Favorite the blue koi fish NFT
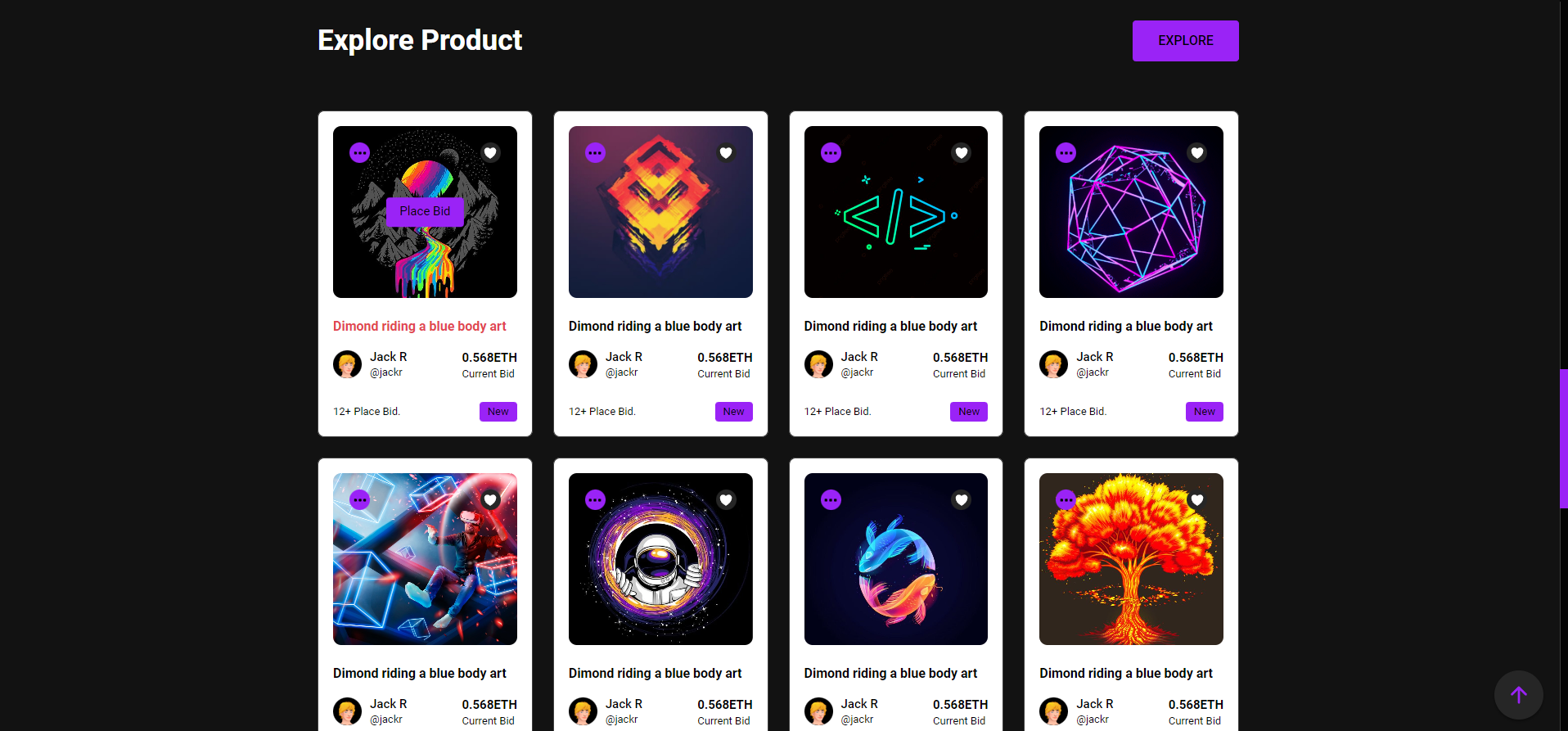1568x731 pixels. point(961,499)
